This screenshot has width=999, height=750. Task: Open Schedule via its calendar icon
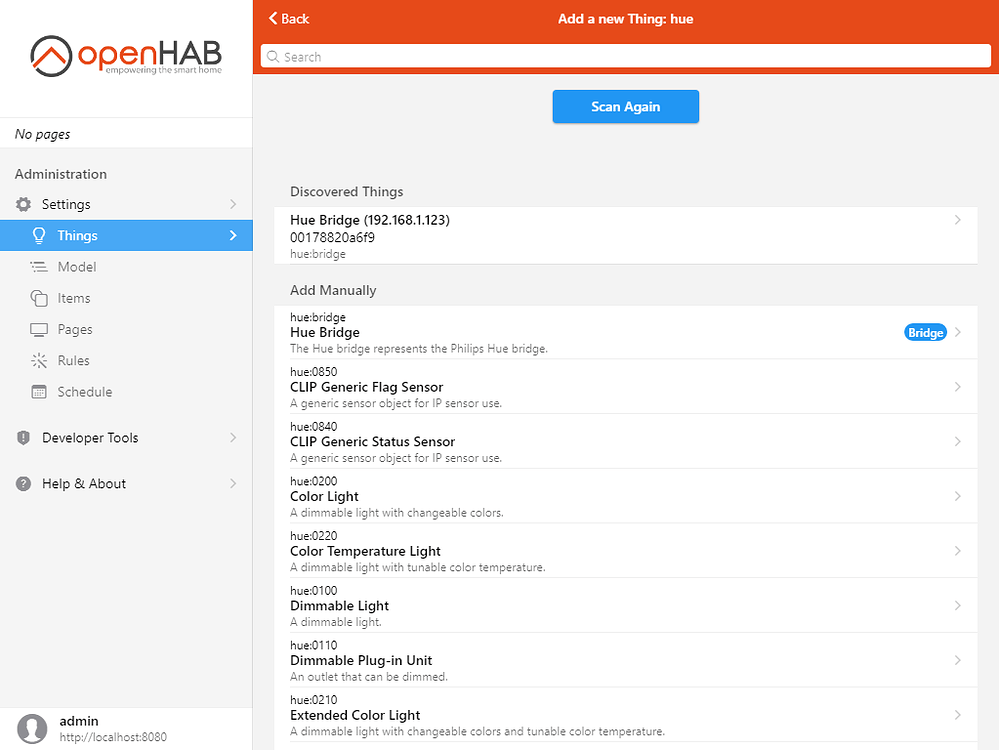pyautogui.click(x=38, y=391)
